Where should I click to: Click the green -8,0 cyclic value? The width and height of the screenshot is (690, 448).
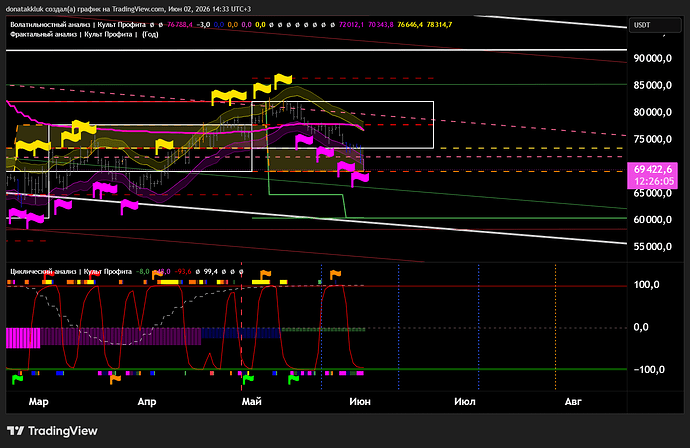point(143,272)
